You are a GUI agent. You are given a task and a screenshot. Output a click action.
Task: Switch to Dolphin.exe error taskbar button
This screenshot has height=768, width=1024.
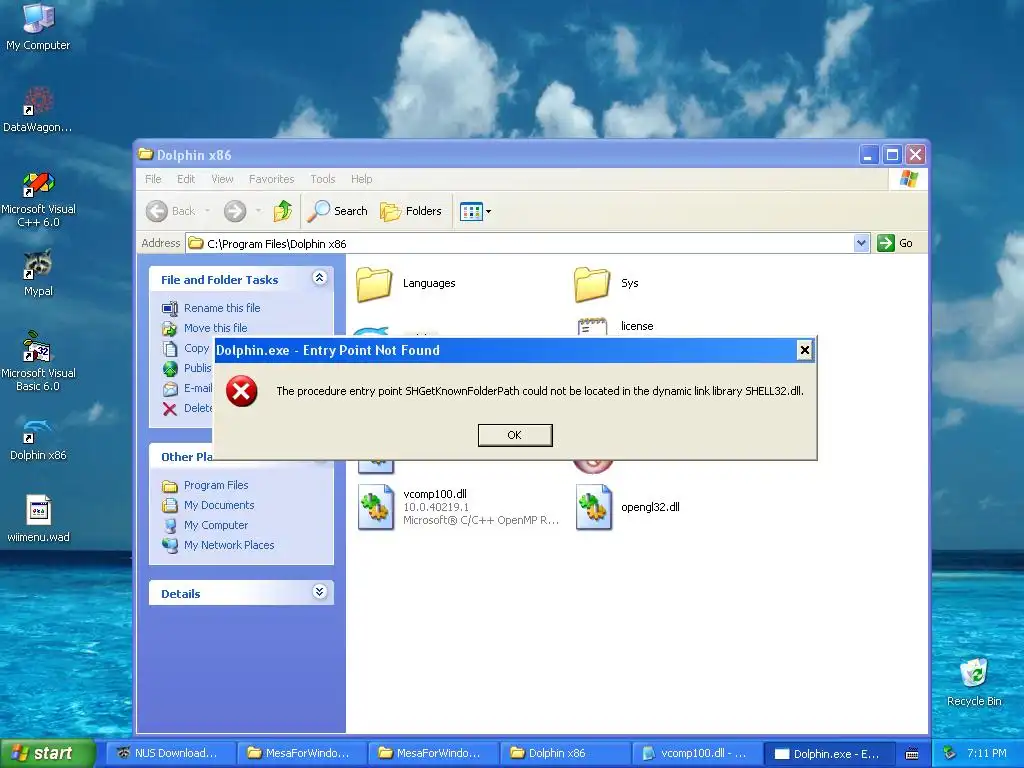(x=829, y=753)
